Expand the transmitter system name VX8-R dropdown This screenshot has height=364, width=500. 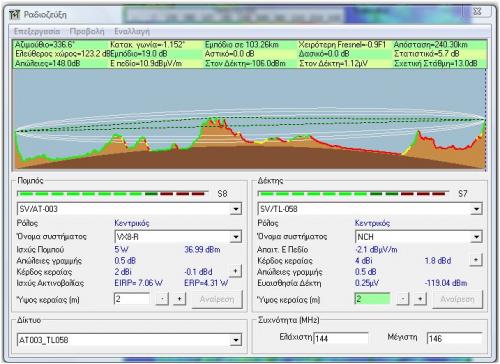click(236, 237)
